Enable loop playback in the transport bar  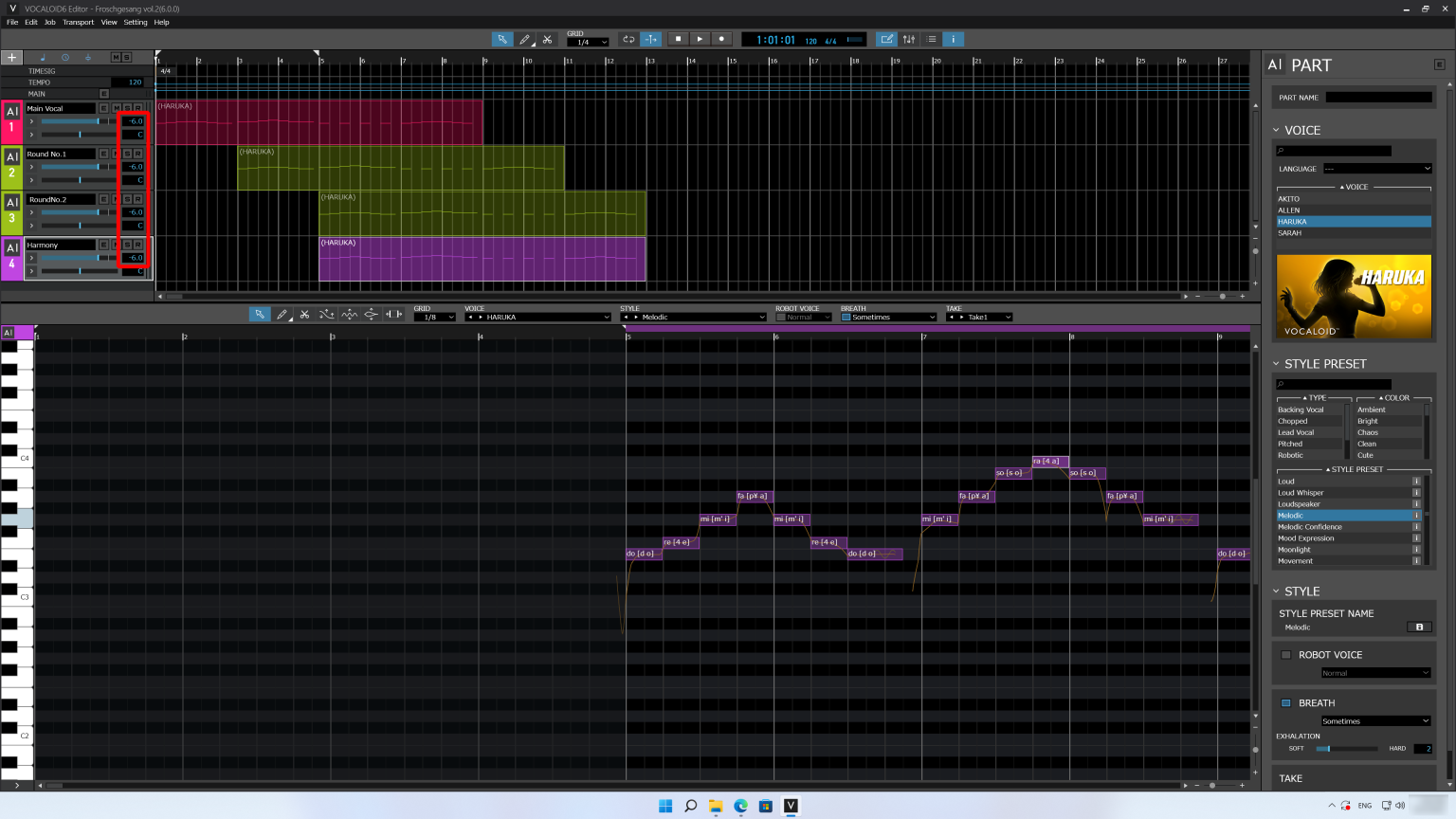[x=628, y=39]
